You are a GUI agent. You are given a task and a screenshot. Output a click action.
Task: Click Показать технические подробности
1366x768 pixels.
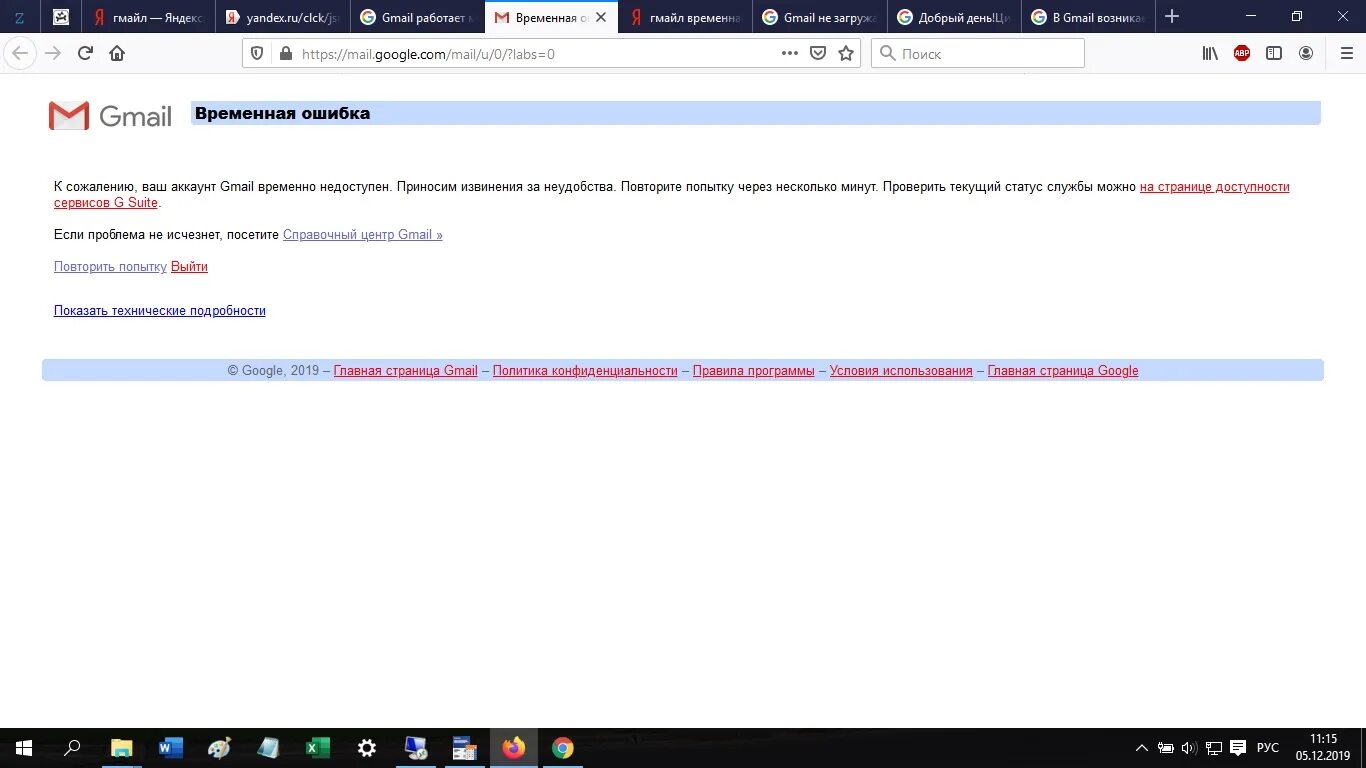(x=160, y=311)
